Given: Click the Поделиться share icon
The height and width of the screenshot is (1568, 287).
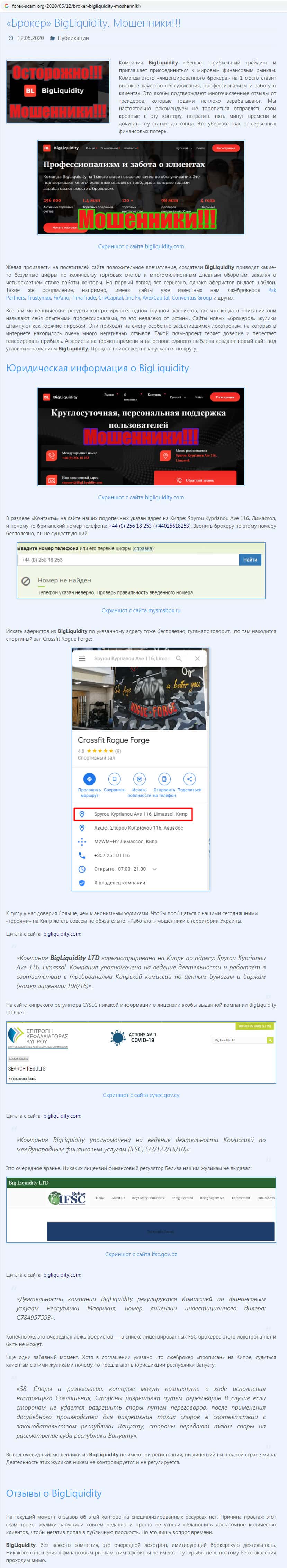Looking at the screenshot, I should coord(189,779).
